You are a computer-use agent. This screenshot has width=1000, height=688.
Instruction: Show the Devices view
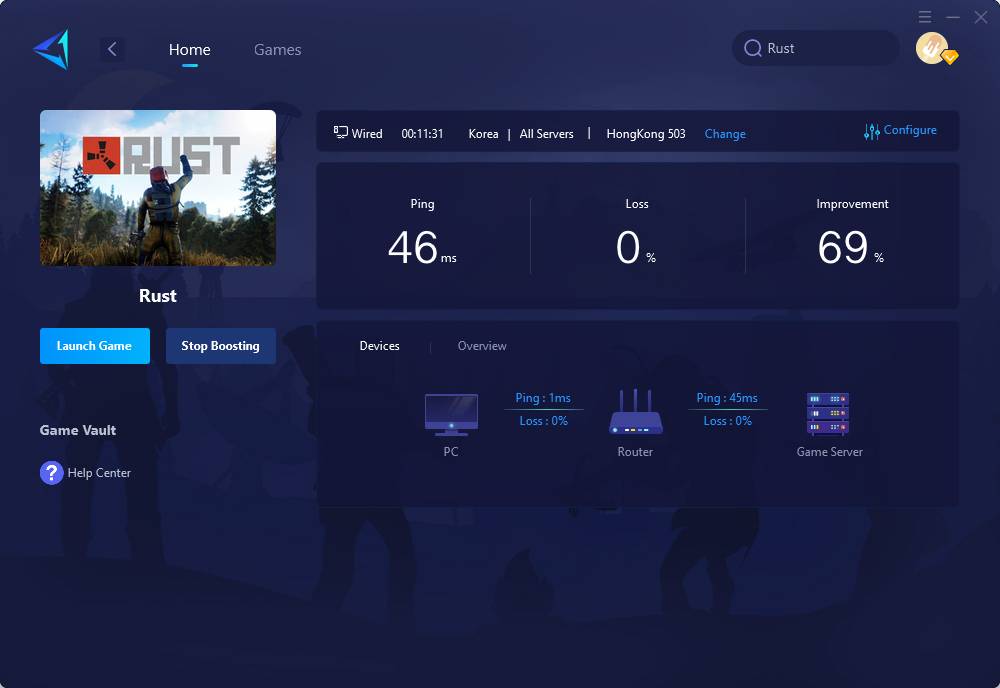[x=379, y=346]
